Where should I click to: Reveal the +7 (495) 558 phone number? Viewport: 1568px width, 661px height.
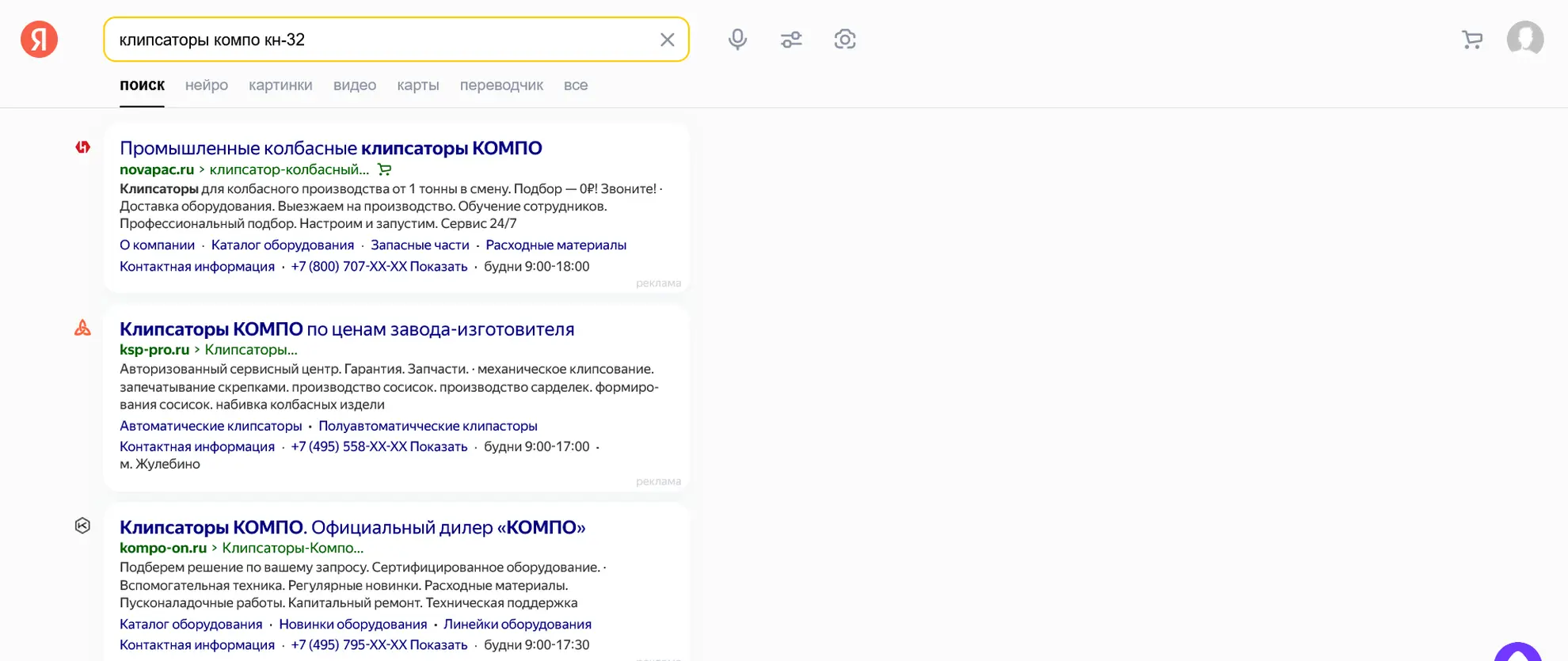(379, 446)
